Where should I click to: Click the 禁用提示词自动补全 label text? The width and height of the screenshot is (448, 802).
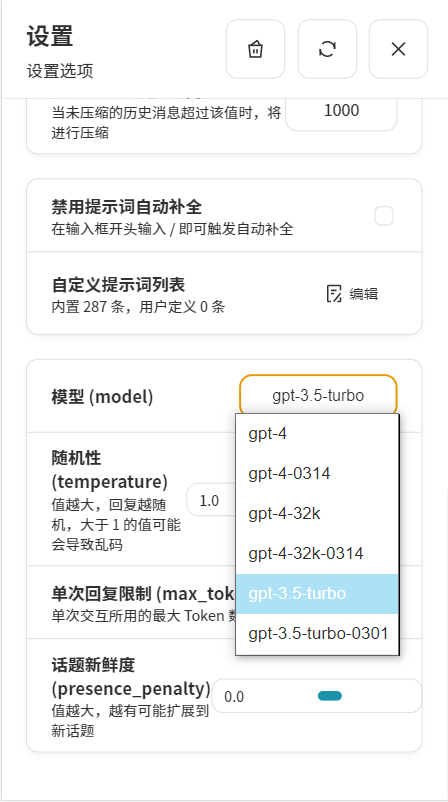coord(126,207)
